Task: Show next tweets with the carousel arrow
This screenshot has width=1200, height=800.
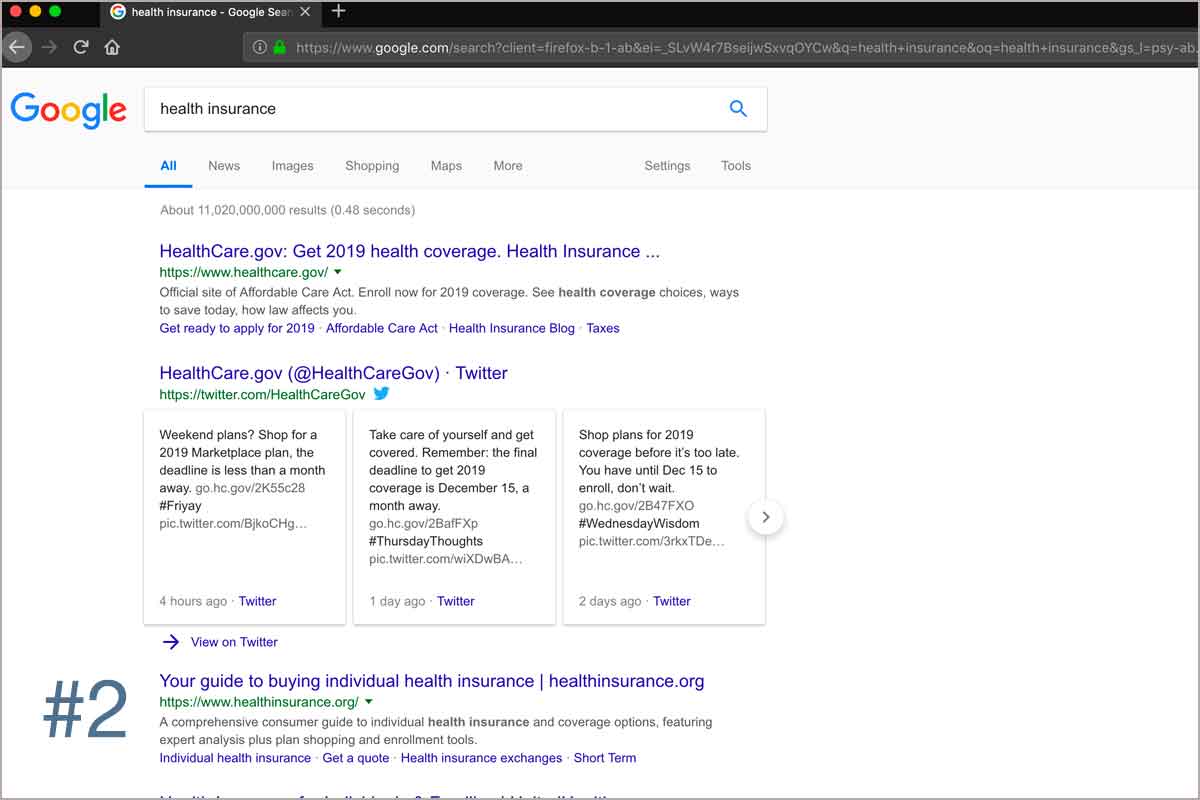Action: pyautogui.click(x=766, y=517)
